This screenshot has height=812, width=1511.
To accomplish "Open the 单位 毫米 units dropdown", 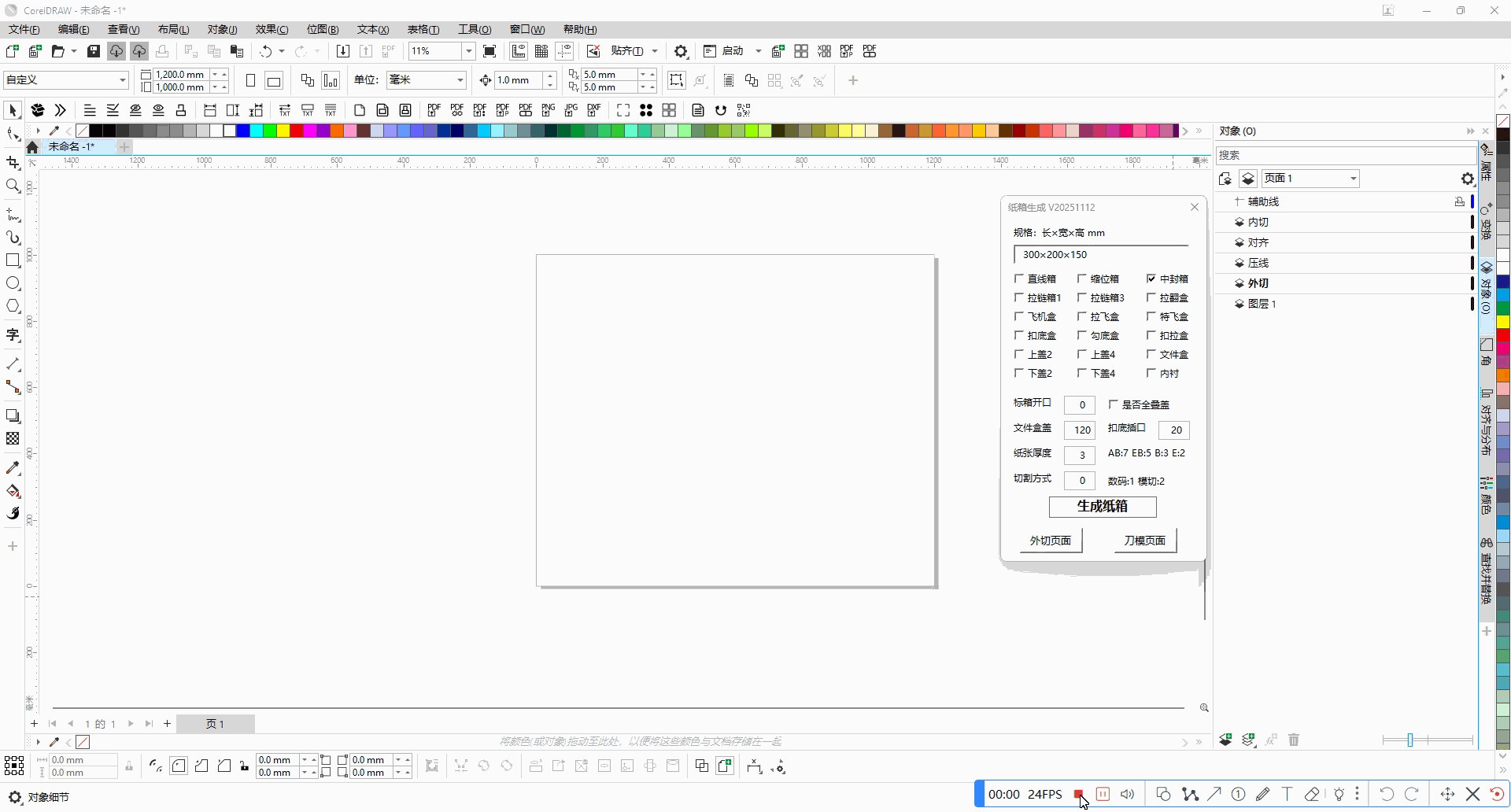I will tap(460, 80).
